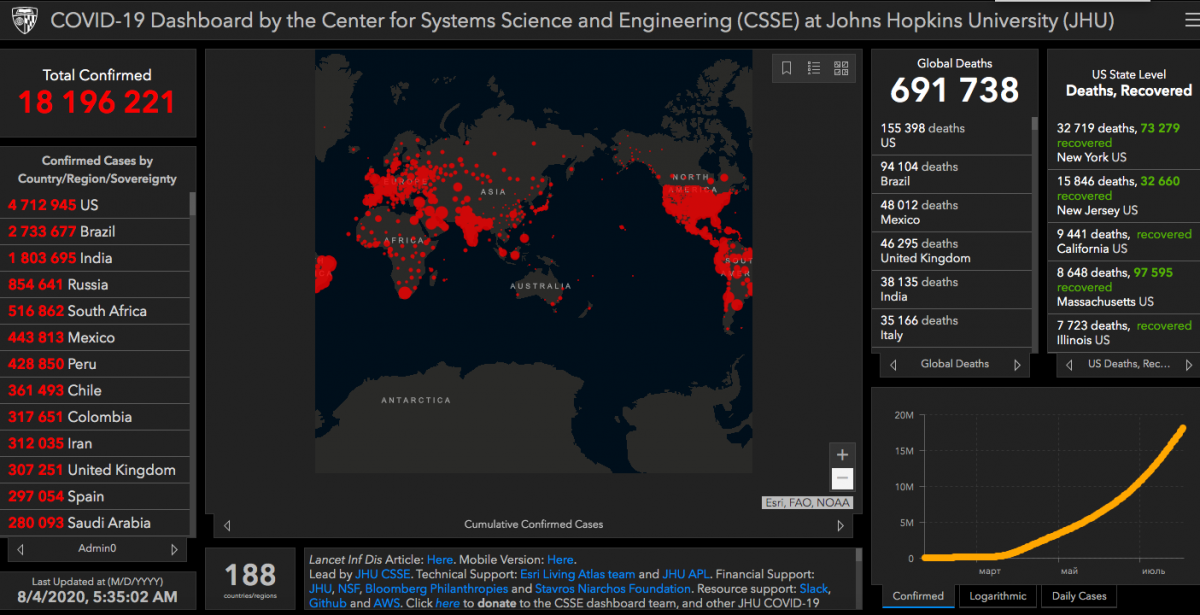Open the Lancet Inf Dis article 'Here' link

[x=440, y=560]
